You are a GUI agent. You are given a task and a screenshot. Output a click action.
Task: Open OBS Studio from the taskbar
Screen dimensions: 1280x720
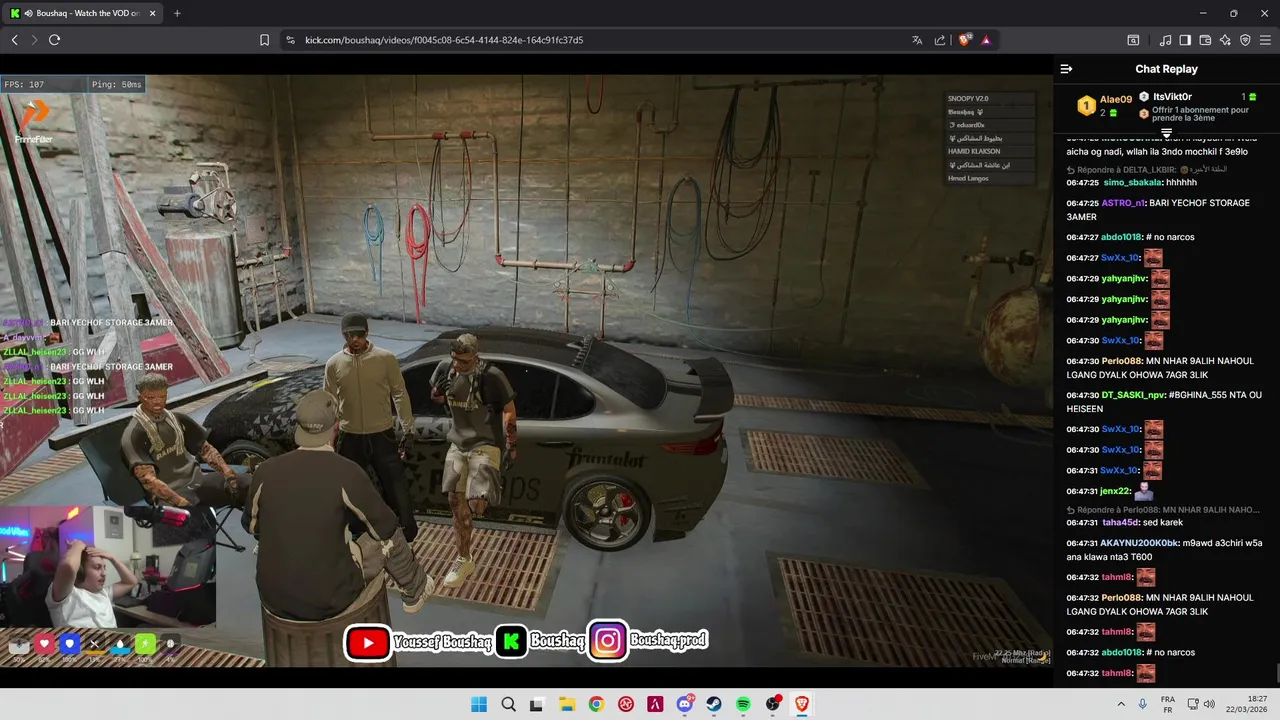pos(773,704)
